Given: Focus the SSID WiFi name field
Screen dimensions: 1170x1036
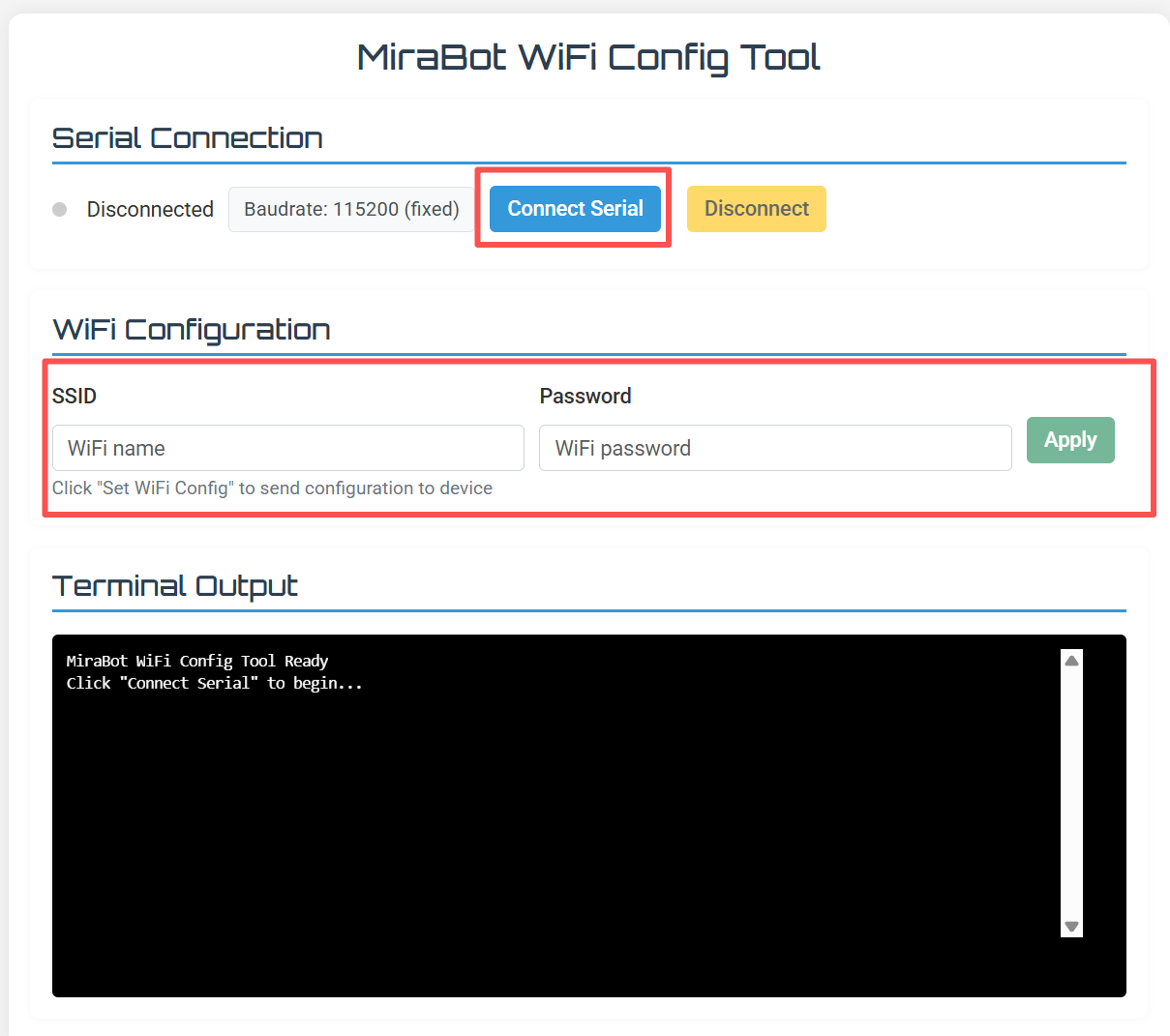Looking at the screenshot, I should (x=287, y=448).
